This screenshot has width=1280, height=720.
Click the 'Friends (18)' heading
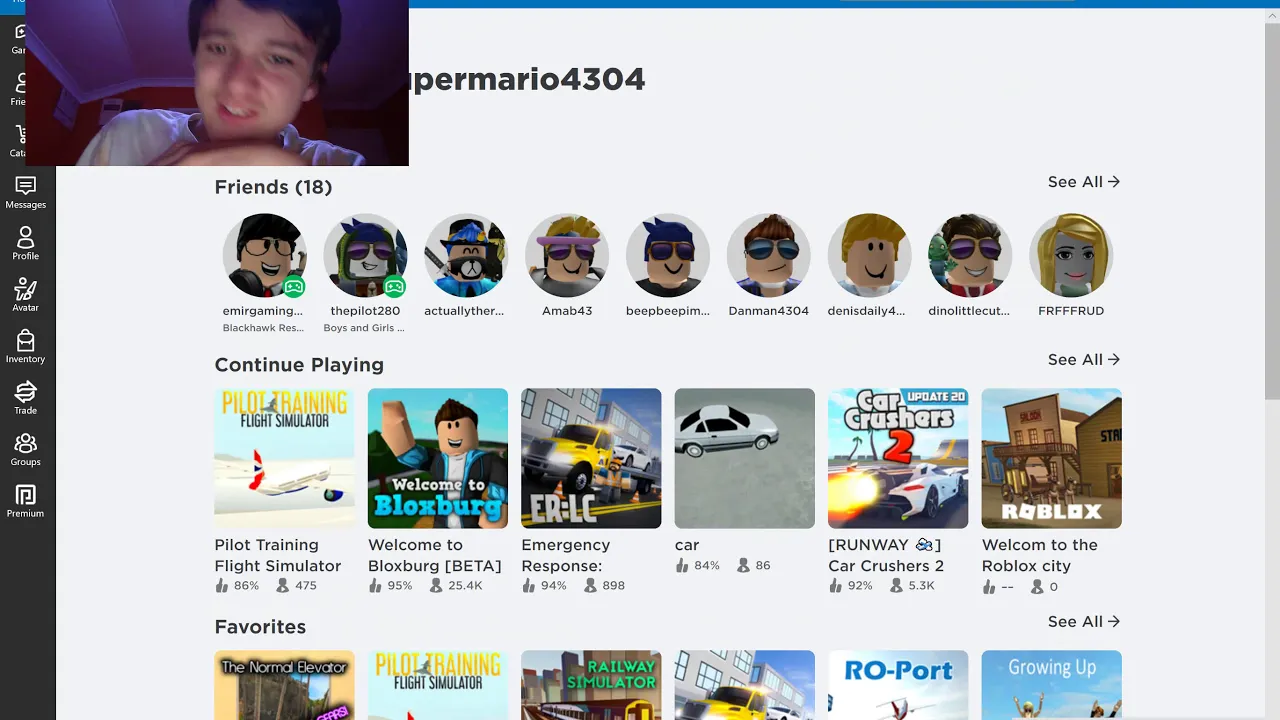coord(273,187)
